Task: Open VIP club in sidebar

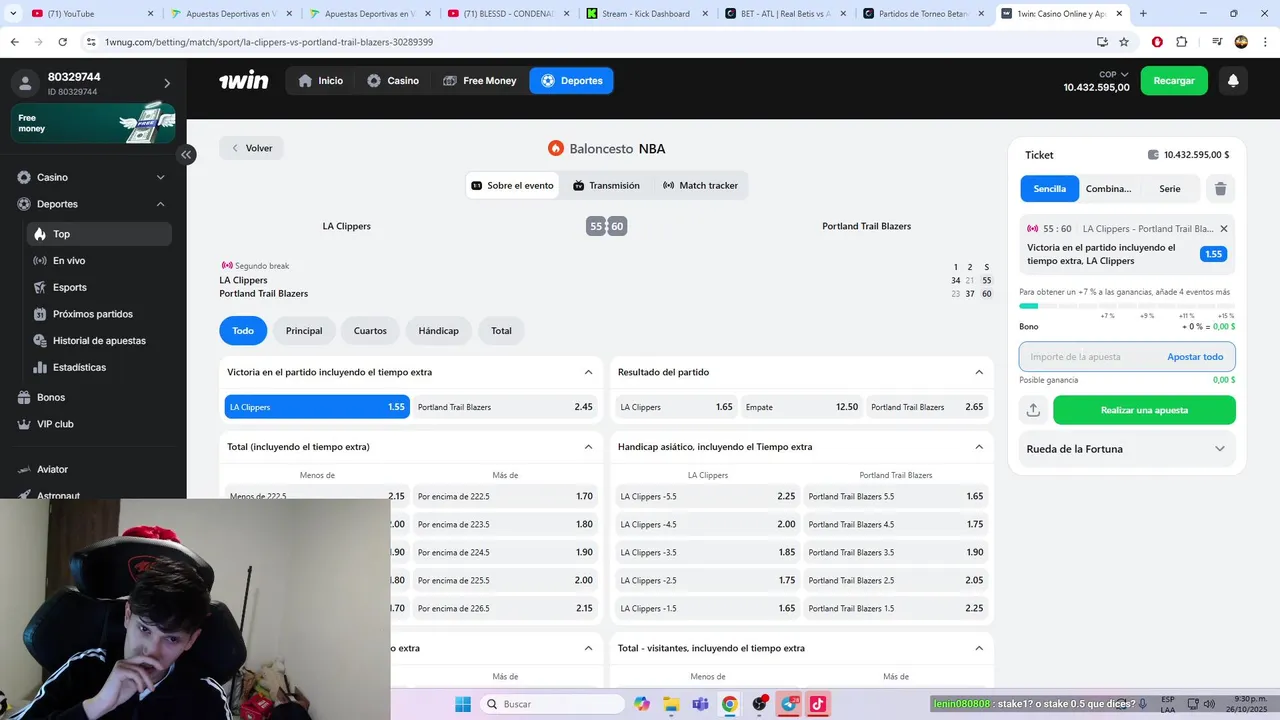Action: pos(92,424)
